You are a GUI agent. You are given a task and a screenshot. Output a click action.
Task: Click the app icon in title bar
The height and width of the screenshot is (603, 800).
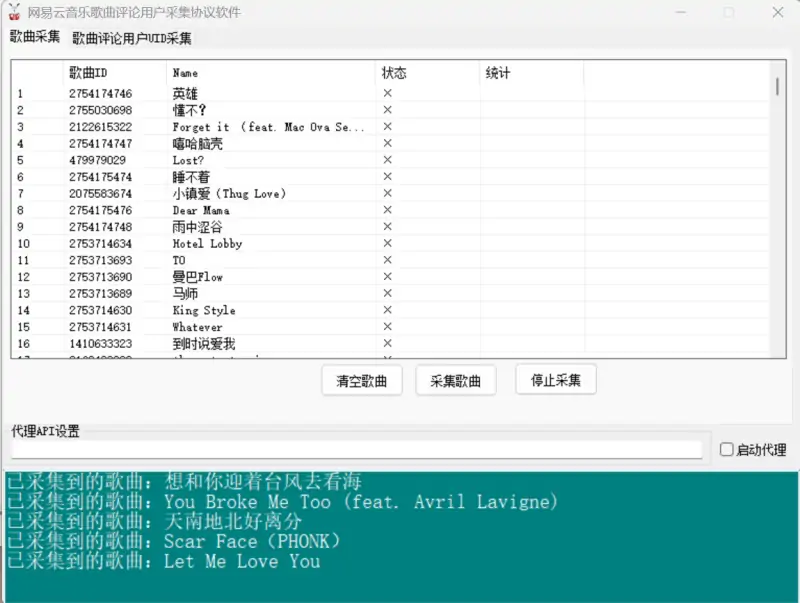coord(15,12)
